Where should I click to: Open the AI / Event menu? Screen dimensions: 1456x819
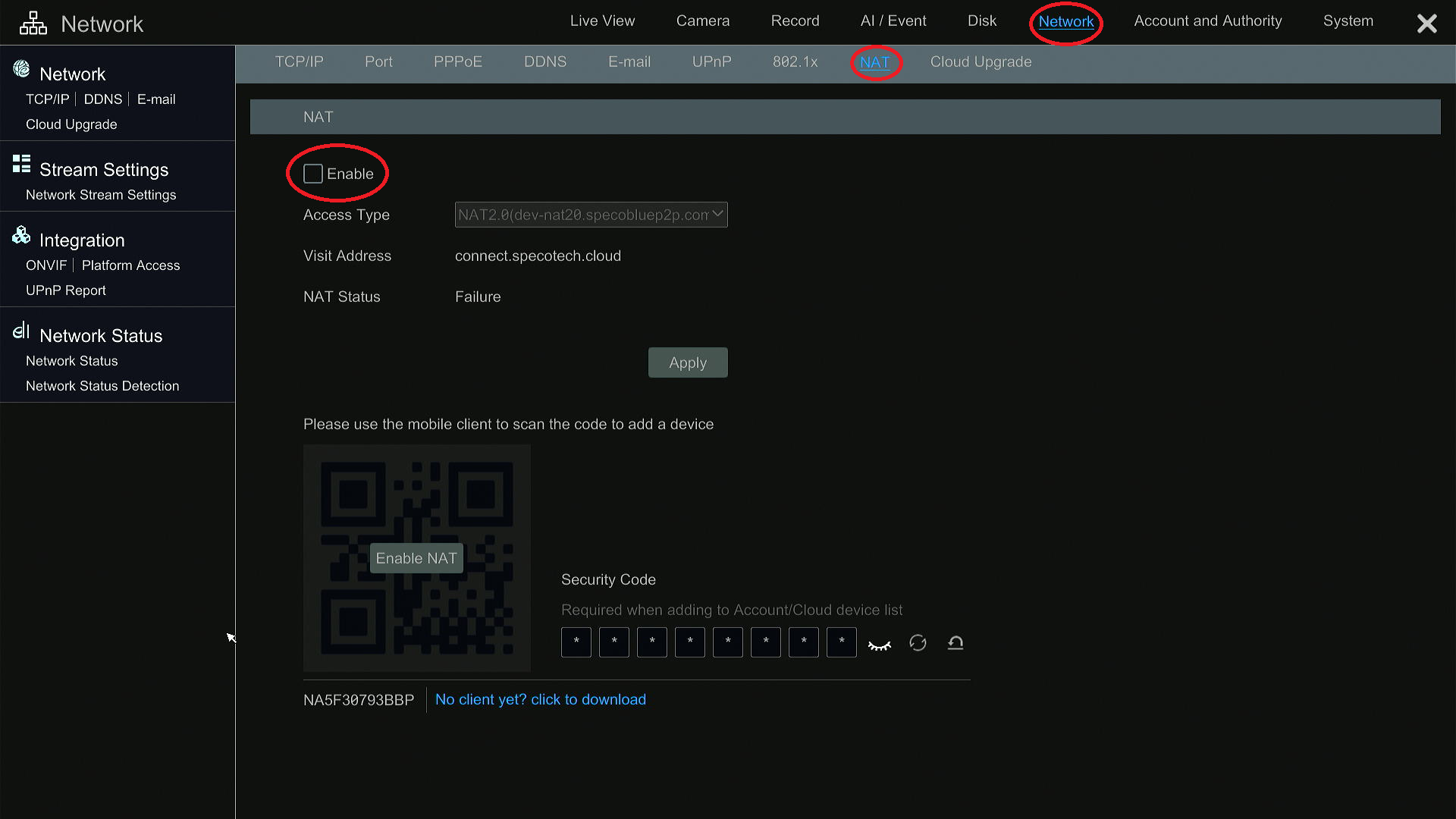[893, 20]
